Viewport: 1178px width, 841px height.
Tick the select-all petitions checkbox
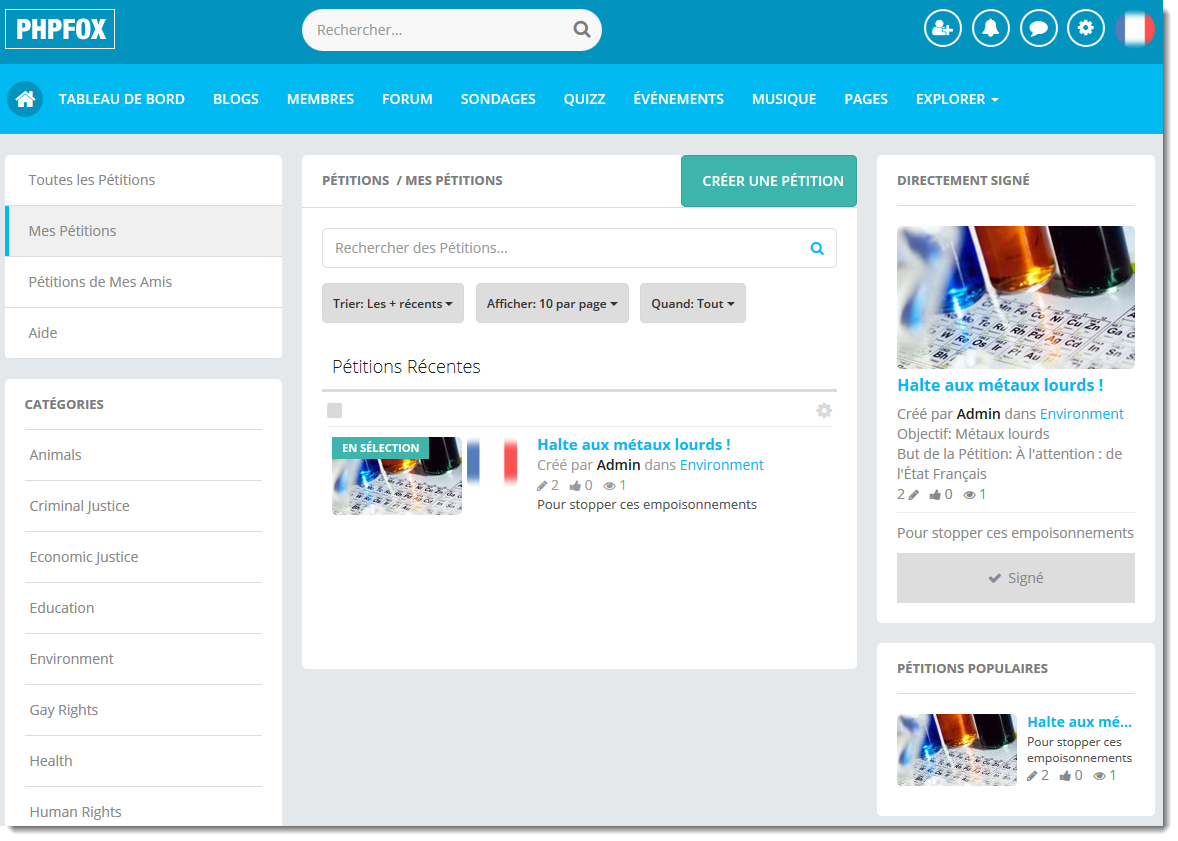tap(334, 410)
